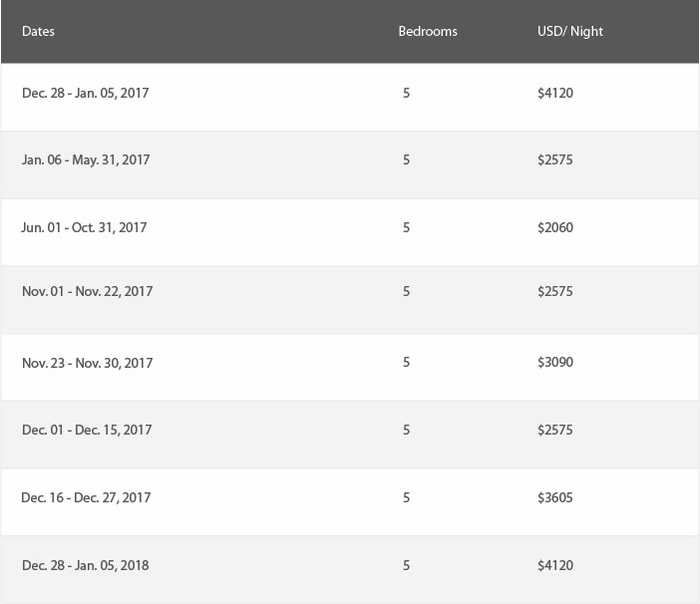Select the Nov. 23 - Nov. 30, 2017 row
This screenshot has width=700, height=604.
(350, 367)
